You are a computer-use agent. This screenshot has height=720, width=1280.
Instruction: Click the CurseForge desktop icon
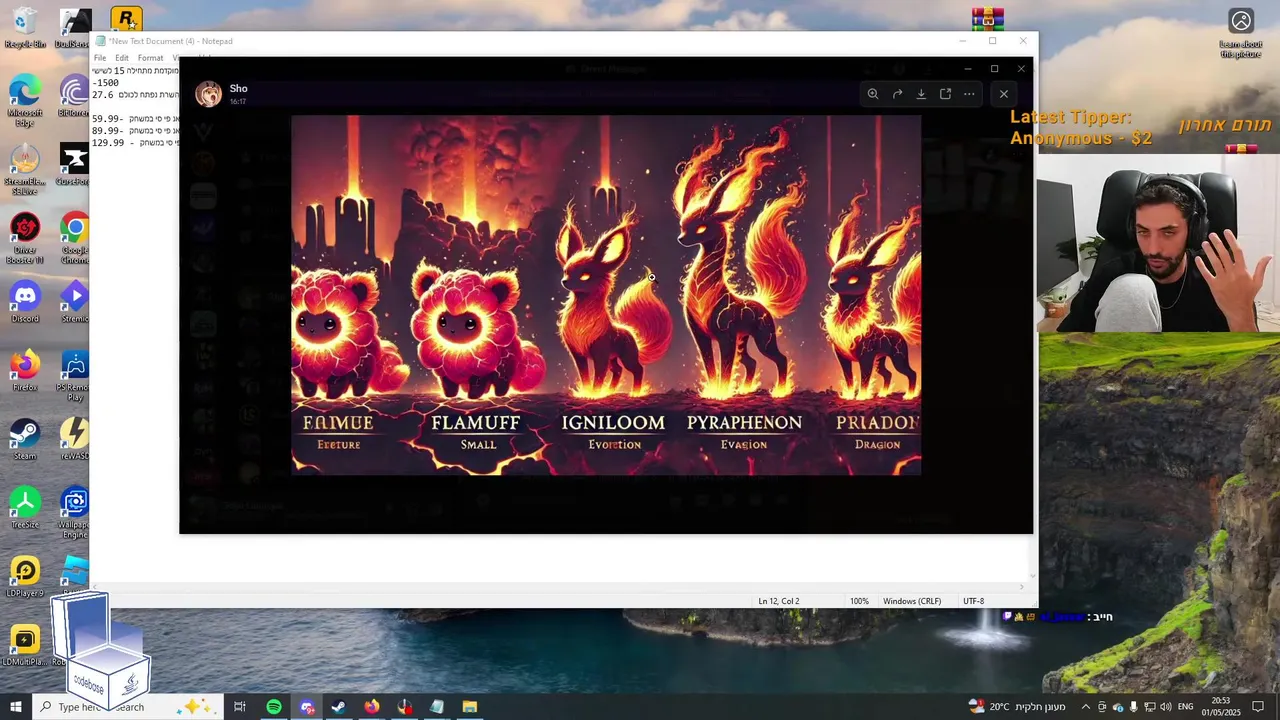pyautogui.click(x=74, y=165)
